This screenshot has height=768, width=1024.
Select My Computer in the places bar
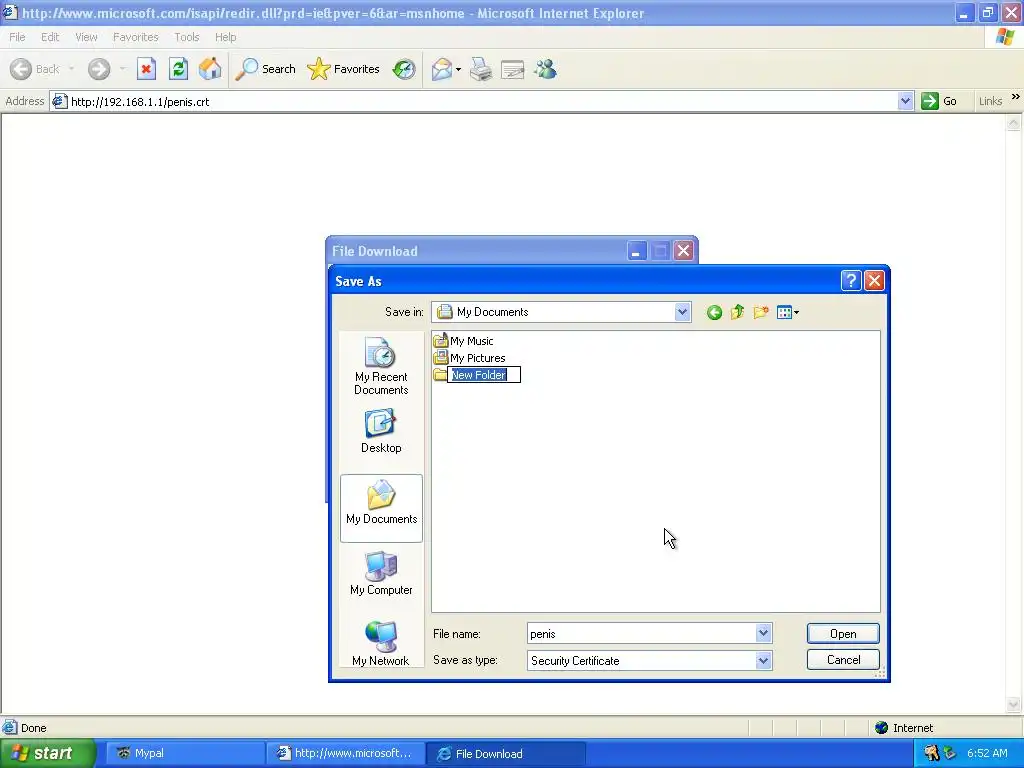[x=381, y=573]
